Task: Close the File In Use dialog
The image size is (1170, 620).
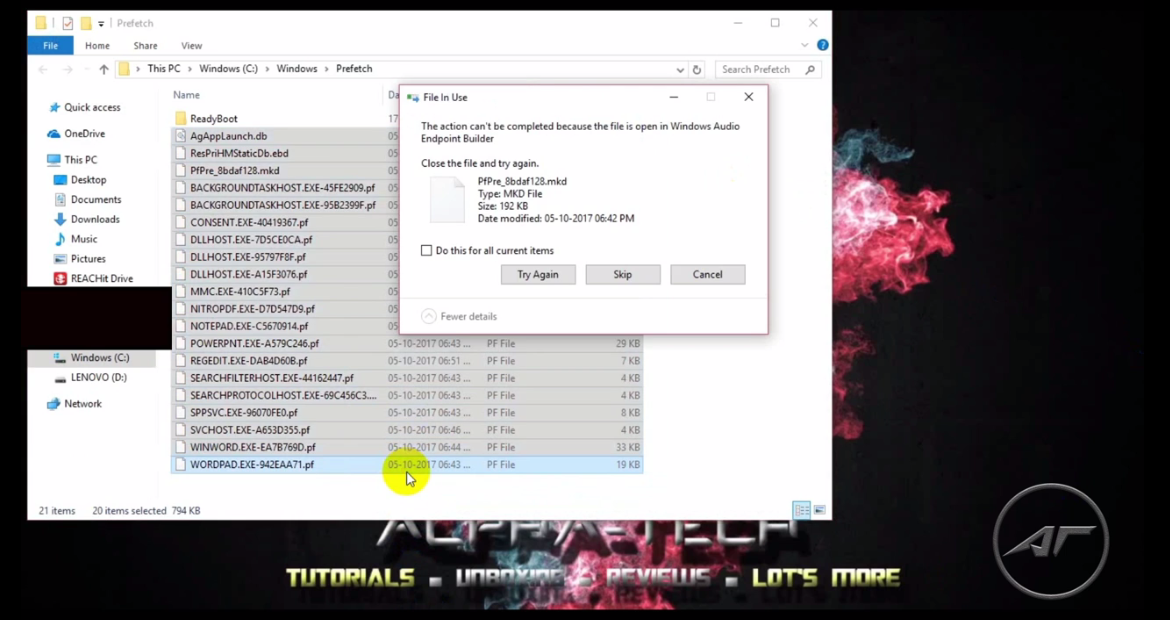Action: coord(748,97)
